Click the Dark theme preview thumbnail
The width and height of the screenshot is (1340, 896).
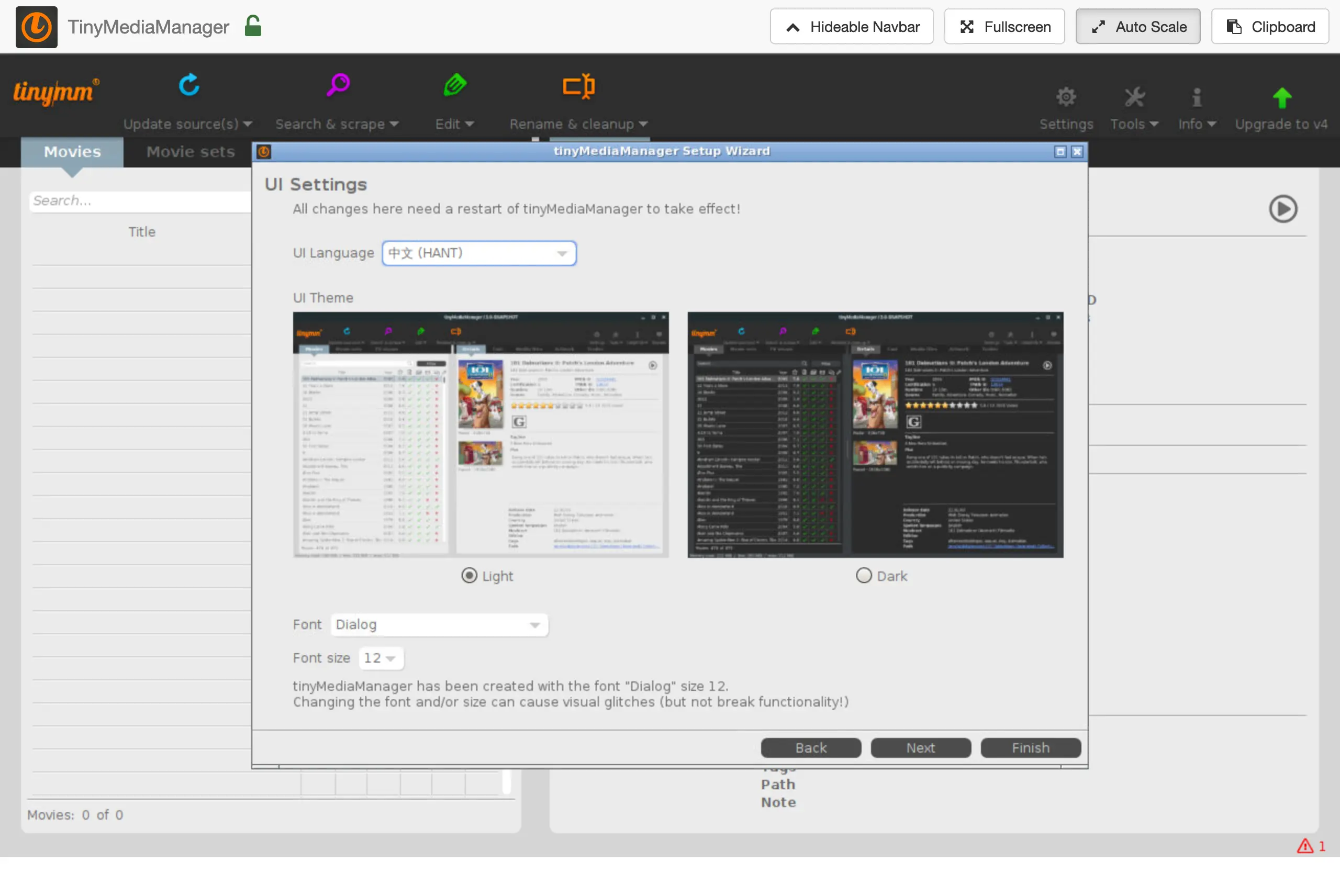coord(875,435)
